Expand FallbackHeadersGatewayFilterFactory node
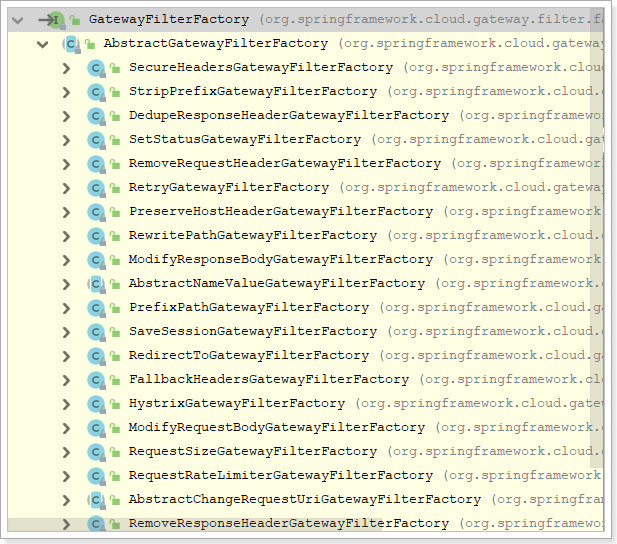The width and height of the screenshot is (617, 544). coord(66,381)
